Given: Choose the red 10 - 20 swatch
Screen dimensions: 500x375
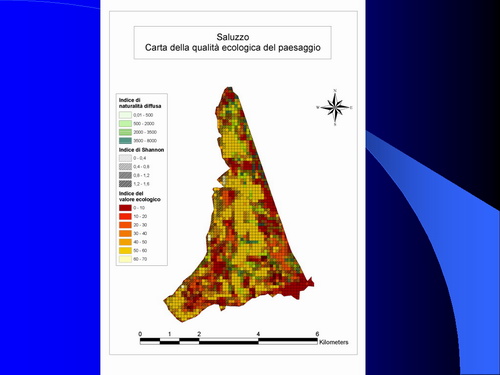Looking at the screenshot, I should click(x=125, y=216).
